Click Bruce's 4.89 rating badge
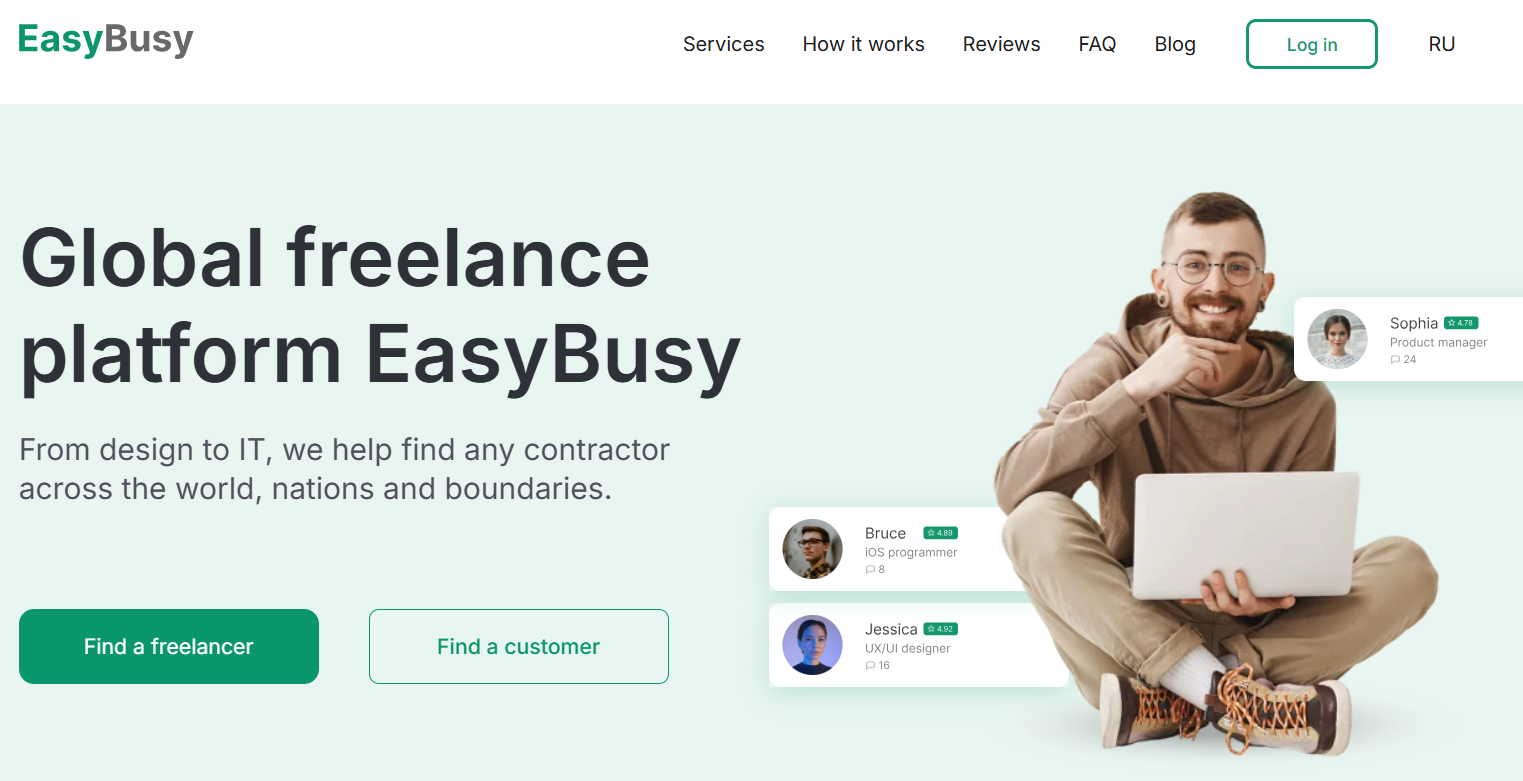The width and height of the screenshot is (1523, 781). (x=940, y=533)
